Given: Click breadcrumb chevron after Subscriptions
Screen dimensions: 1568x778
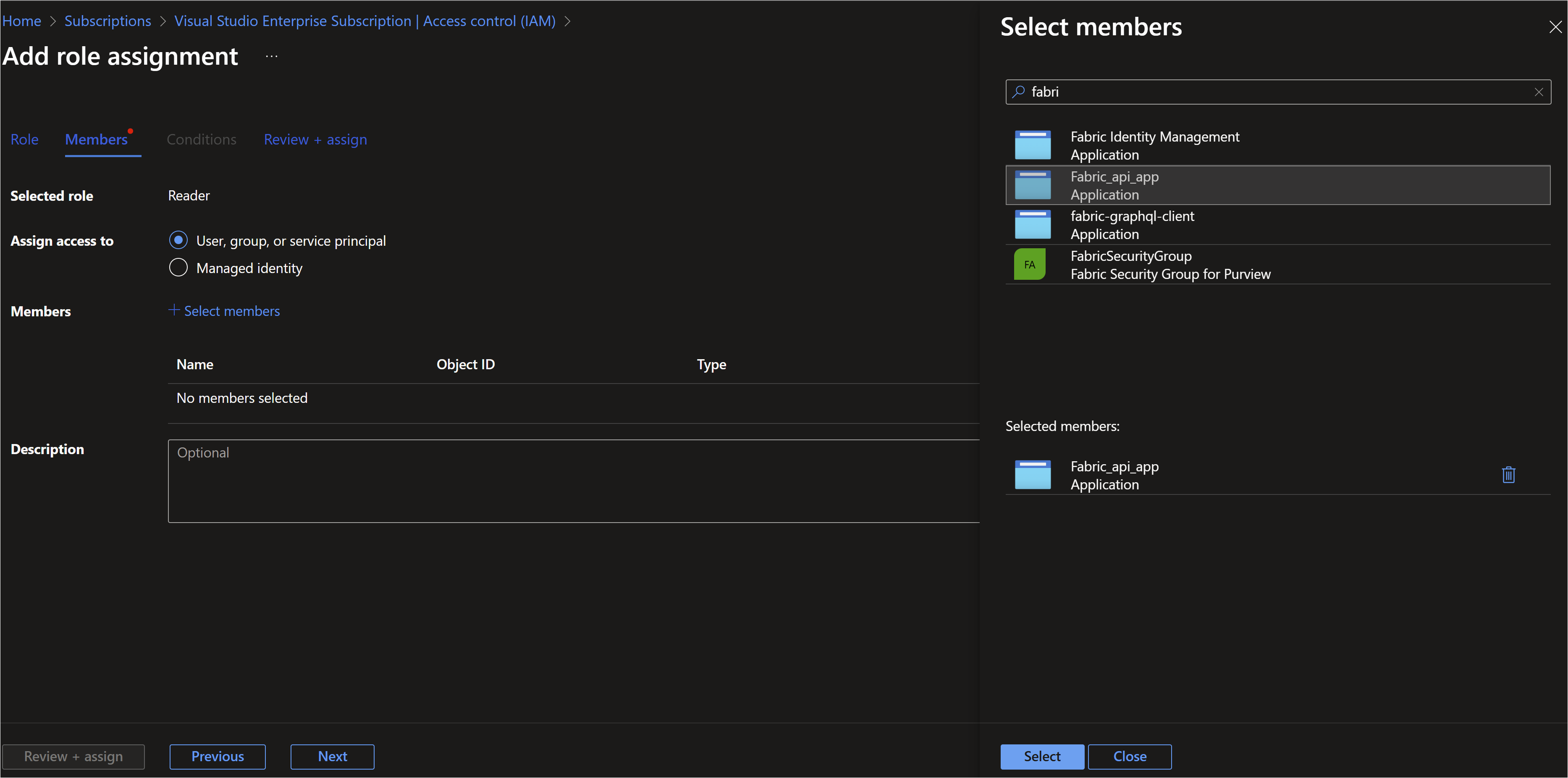Looking at the screenshot, I should [163, 21].
